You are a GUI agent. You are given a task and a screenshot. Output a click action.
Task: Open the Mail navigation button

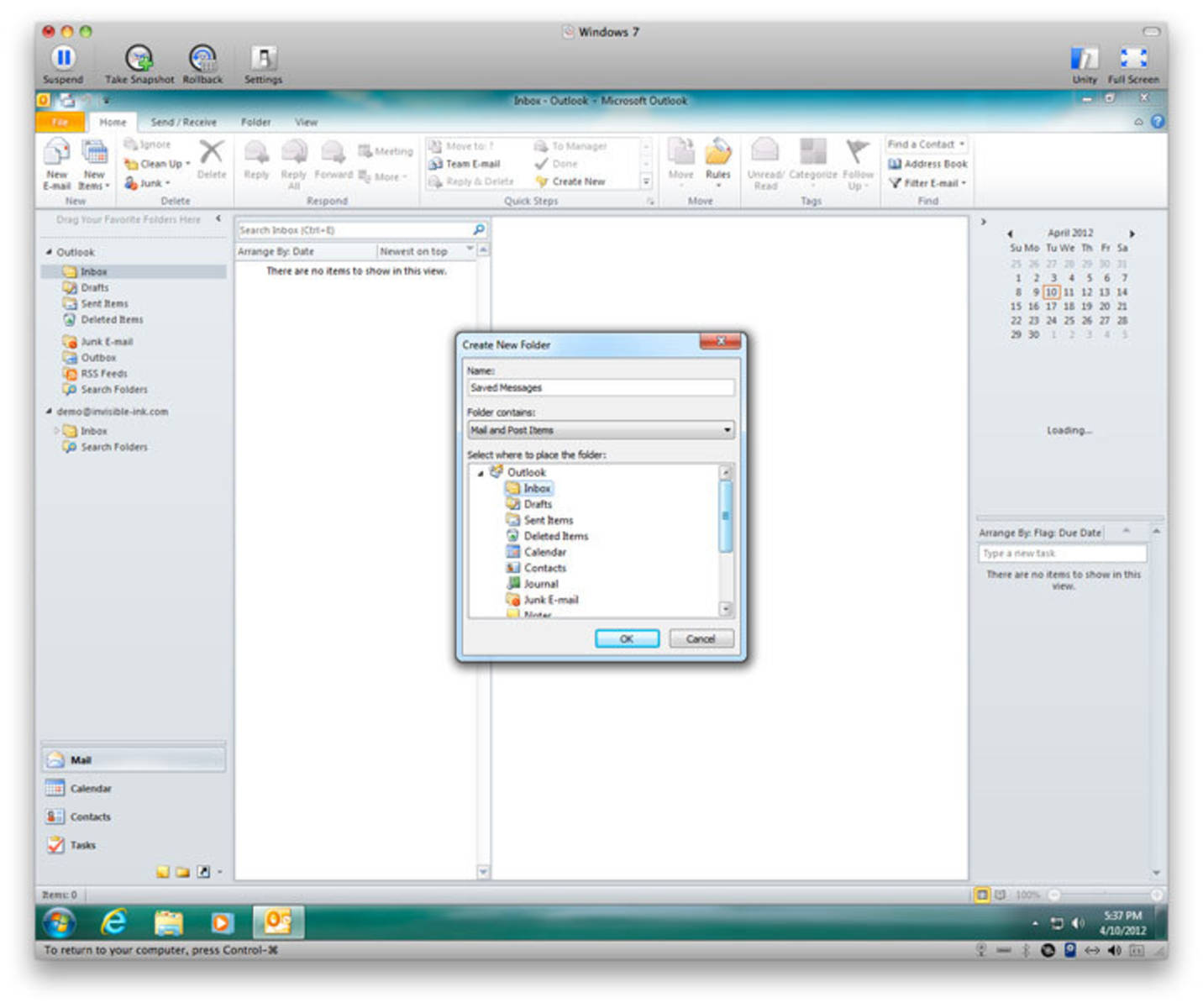(x=133, y=760)
